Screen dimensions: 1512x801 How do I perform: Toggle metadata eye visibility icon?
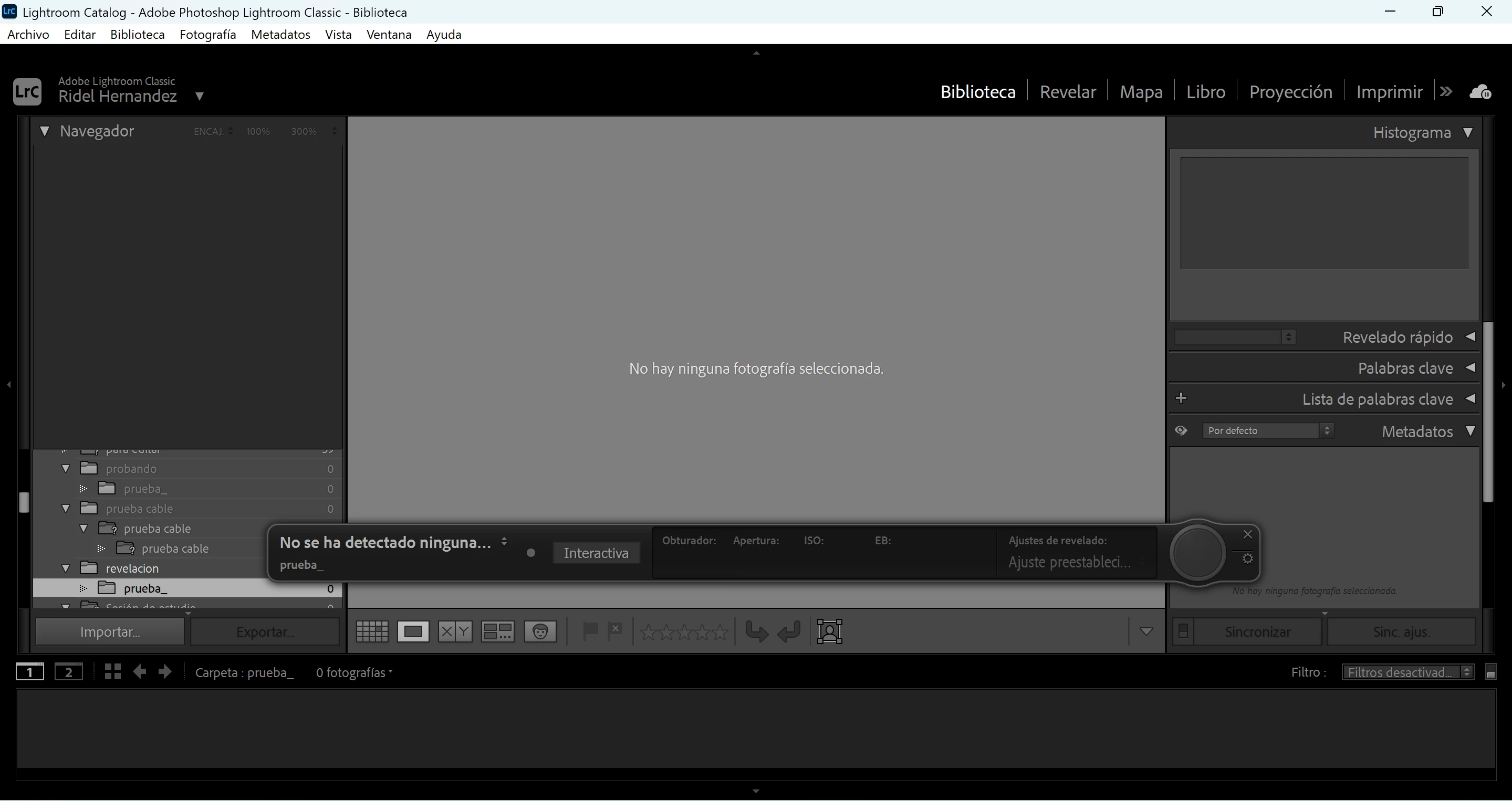[1181, 431]
